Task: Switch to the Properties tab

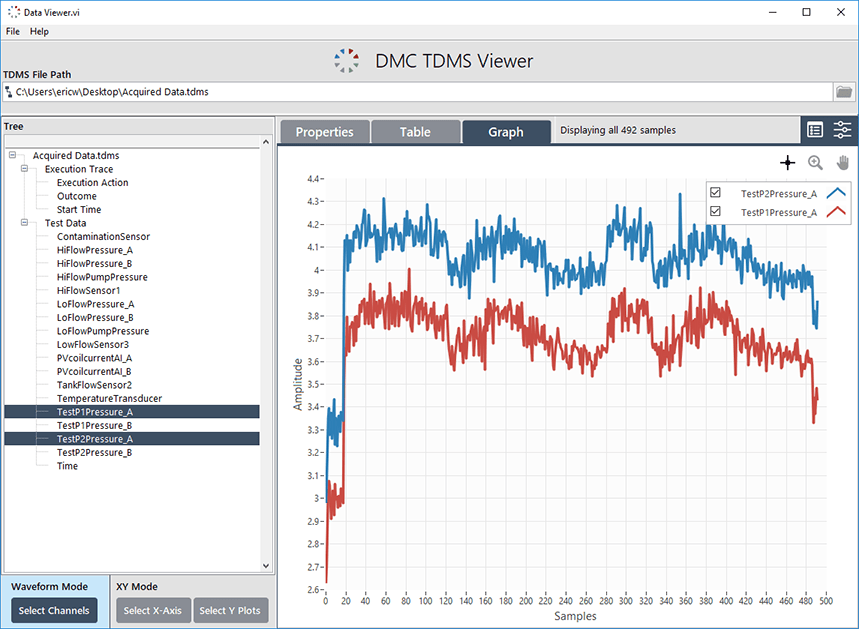Action: (325, 132)
